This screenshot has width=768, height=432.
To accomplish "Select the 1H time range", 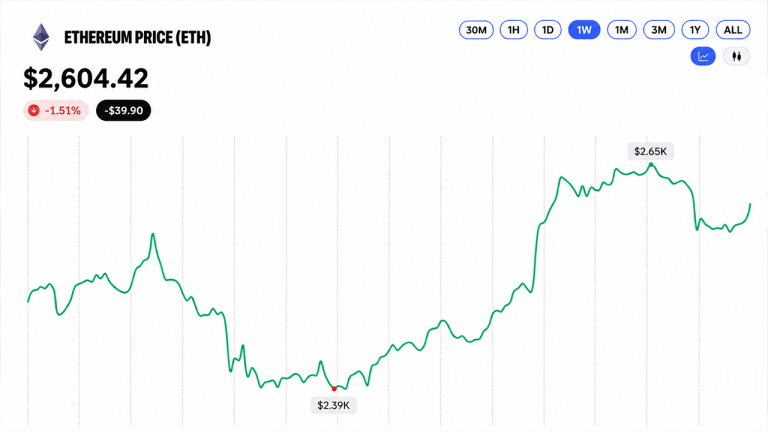I will 513,30.
